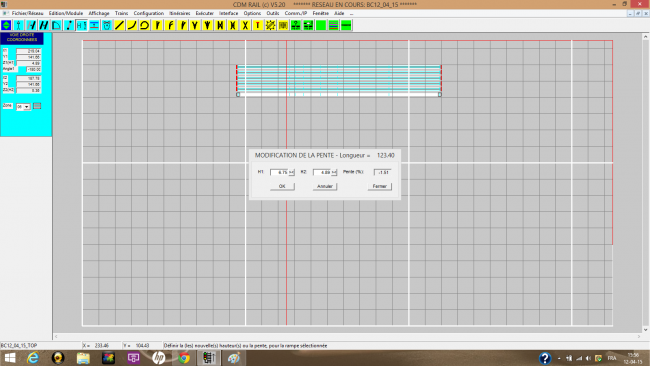Click the yellow icon with red T
This screenshot has width=650, height=366.
258,25
